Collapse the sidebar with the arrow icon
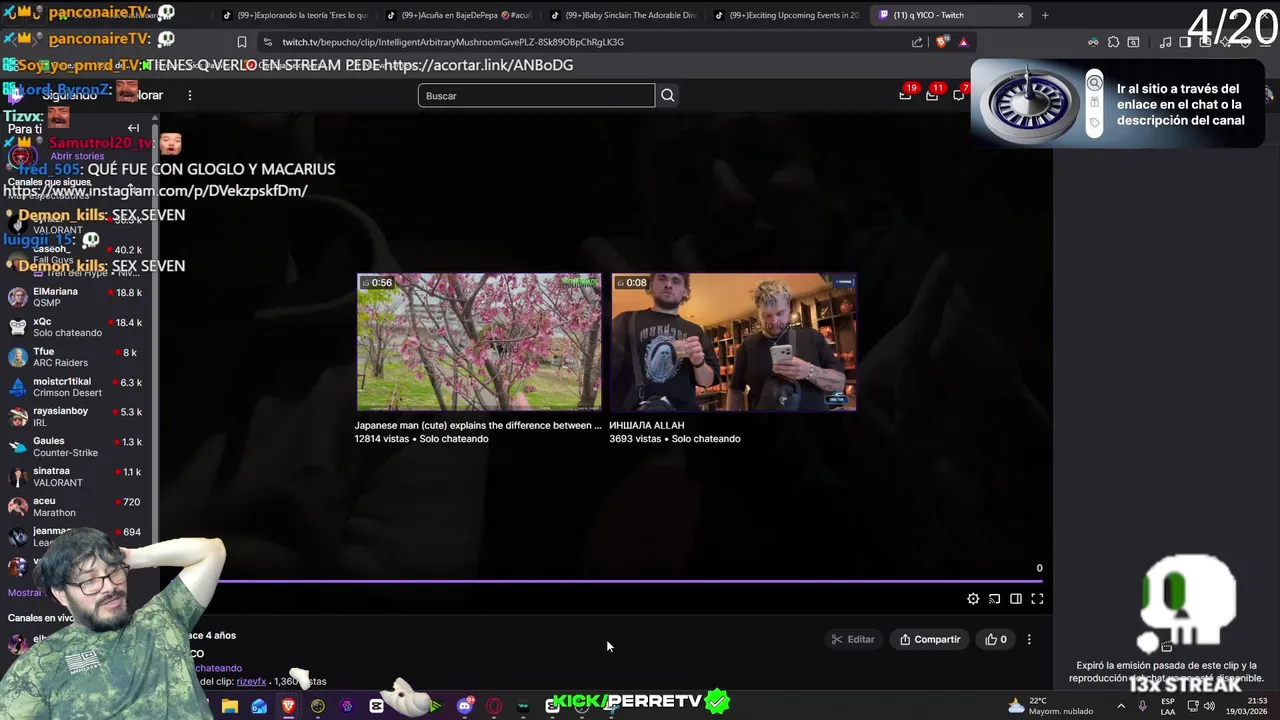Screen dimensions: 1280x720 tap(133, 128)
